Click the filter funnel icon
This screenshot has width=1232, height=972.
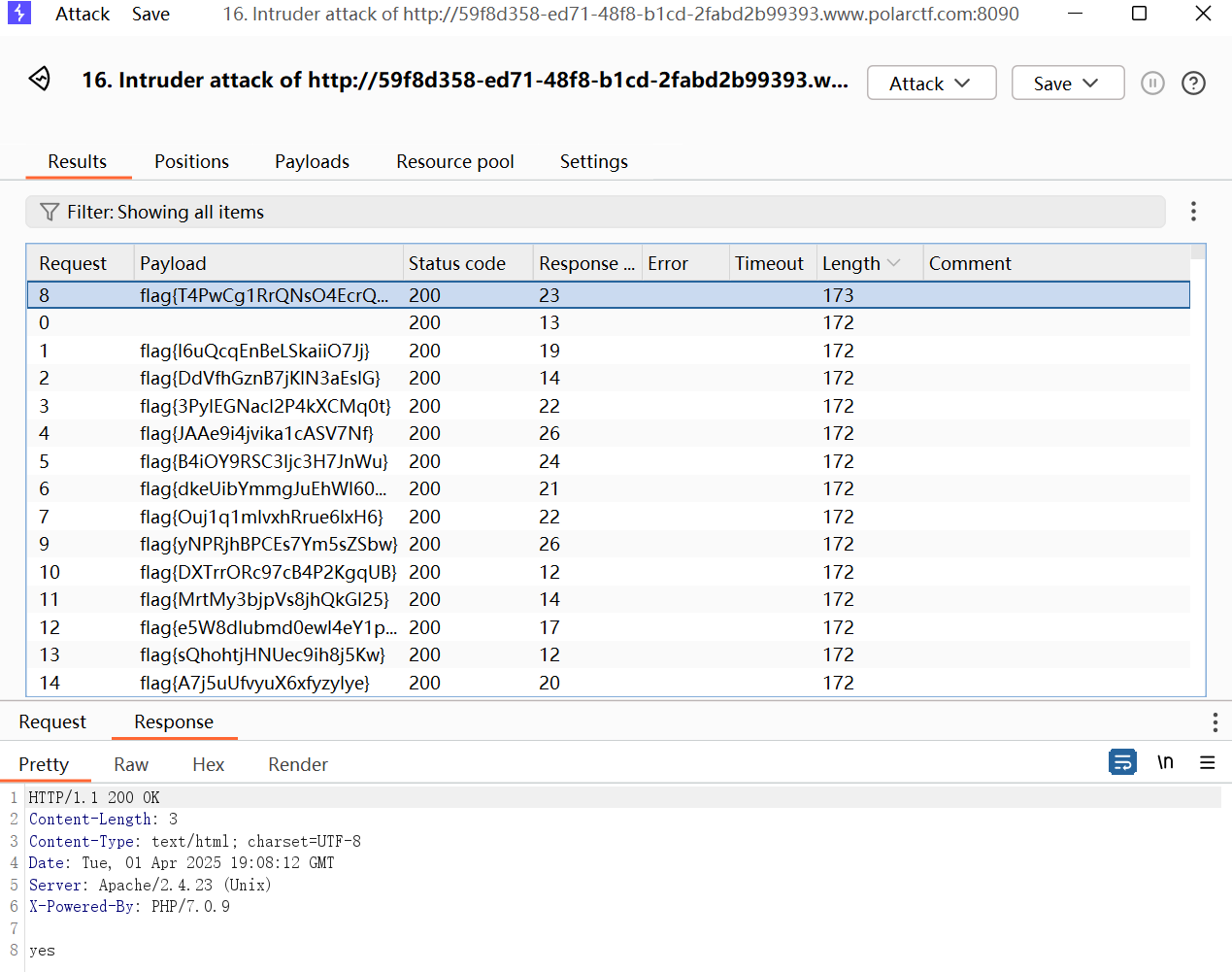[x=50, y=212]
